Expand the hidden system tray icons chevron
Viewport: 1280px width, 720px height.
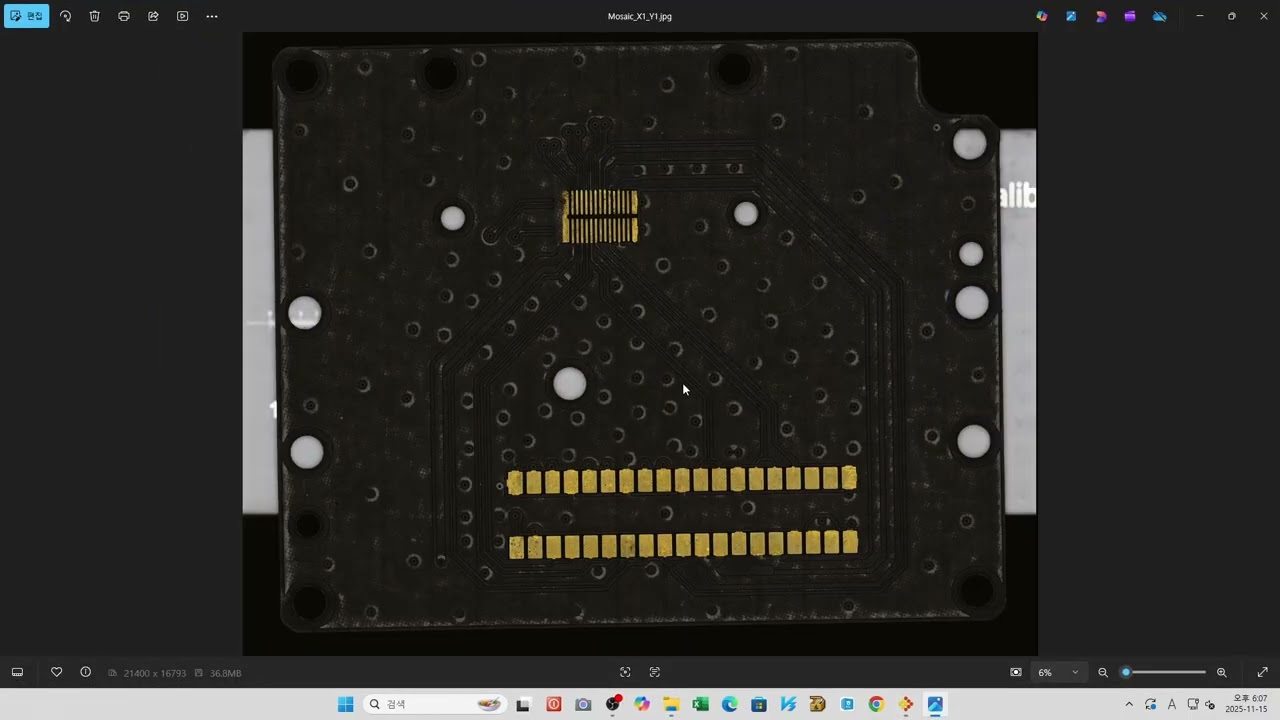tap(1130, 704)
